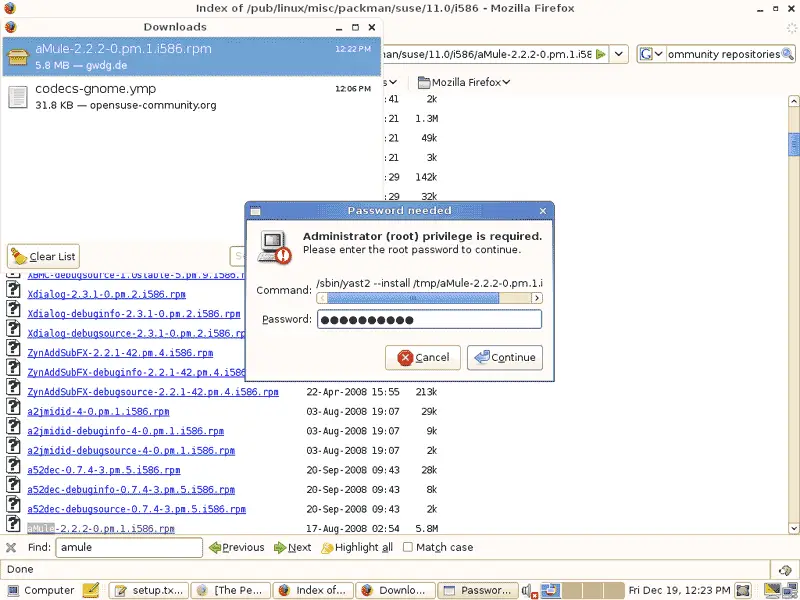Click file icon beside a52dec-0.7.4-3.pm.5.i586.rpm

[x=13, y=465]
